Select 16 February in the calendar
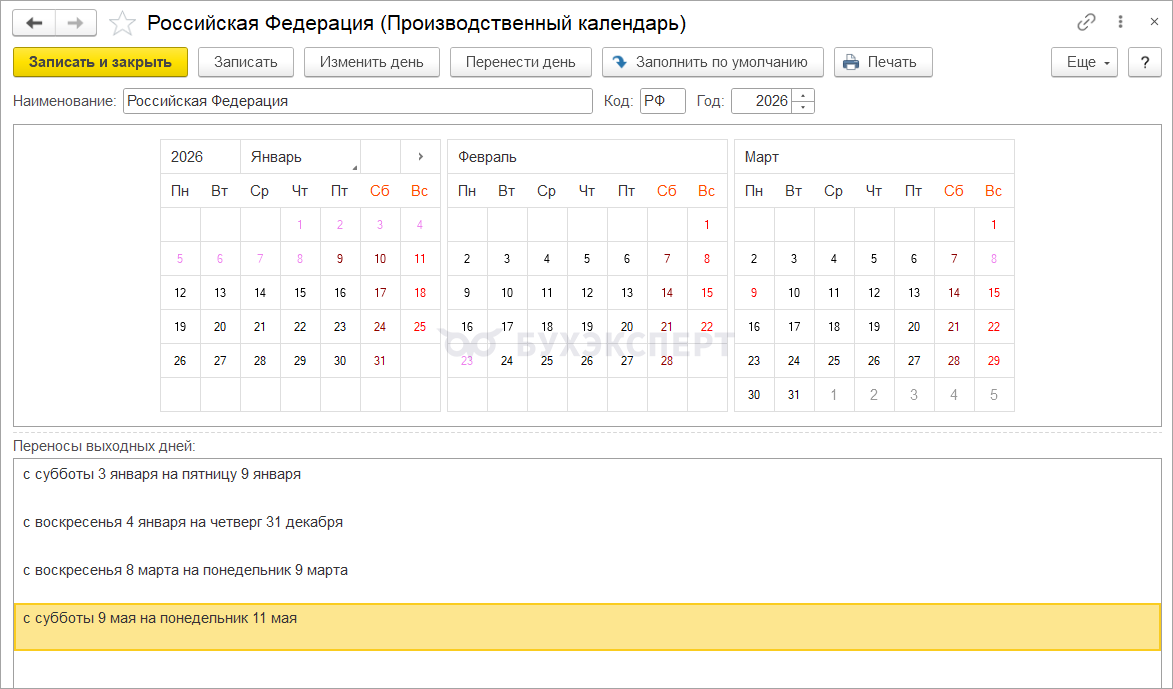Image resolution: width=1173 pixels, height=689 pixels. [x=467, y=327]
